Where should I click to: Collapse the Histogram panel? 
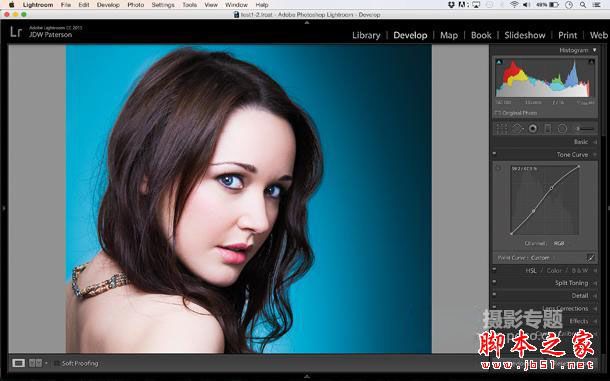click(594, 50)
